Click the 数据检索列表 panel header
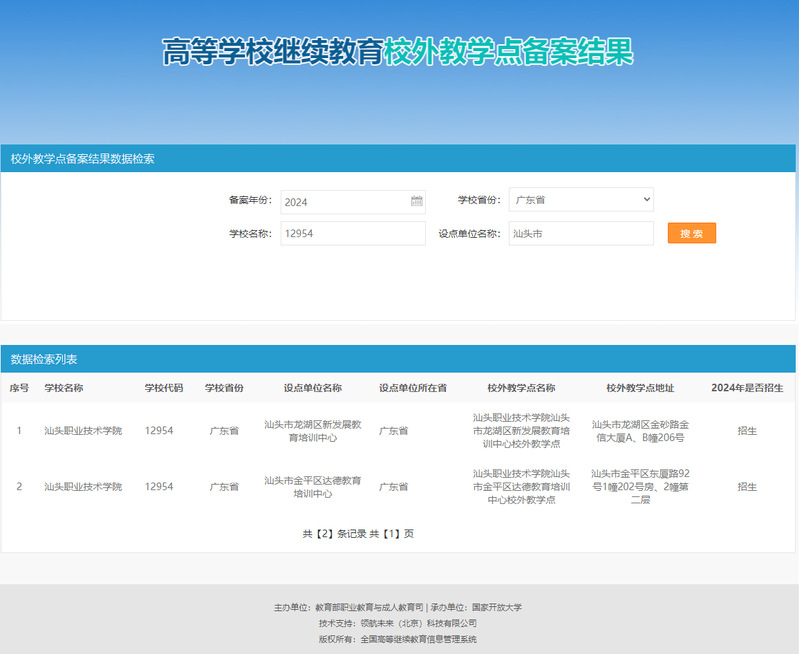The width and height of the screenshot is (799, 654). [x=44, y=359]
